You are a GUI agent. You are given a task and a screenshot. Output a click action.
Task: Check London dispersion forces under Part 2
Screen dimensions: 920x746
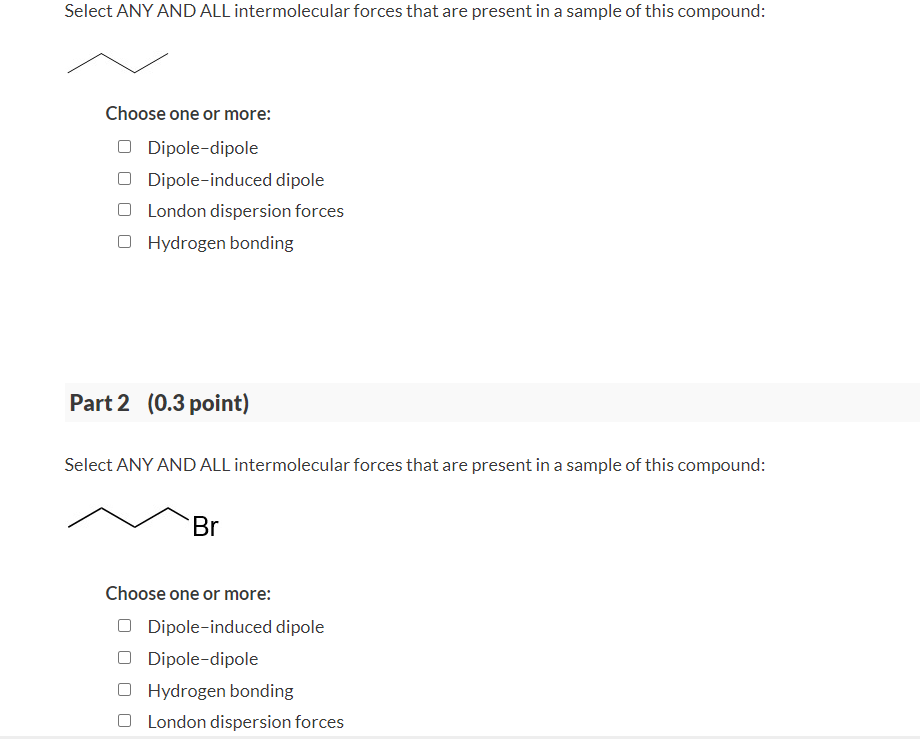click(124, 720)
